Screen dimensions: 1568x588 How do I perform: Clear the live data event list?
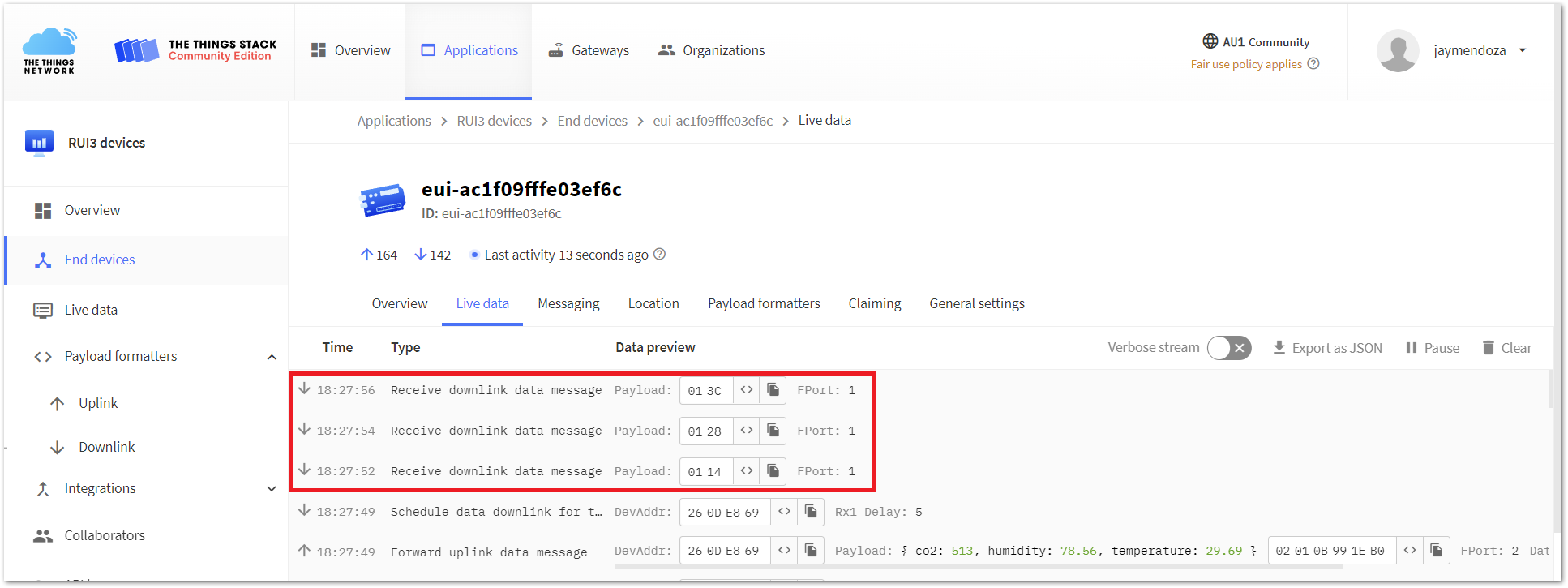(1507, 348)
